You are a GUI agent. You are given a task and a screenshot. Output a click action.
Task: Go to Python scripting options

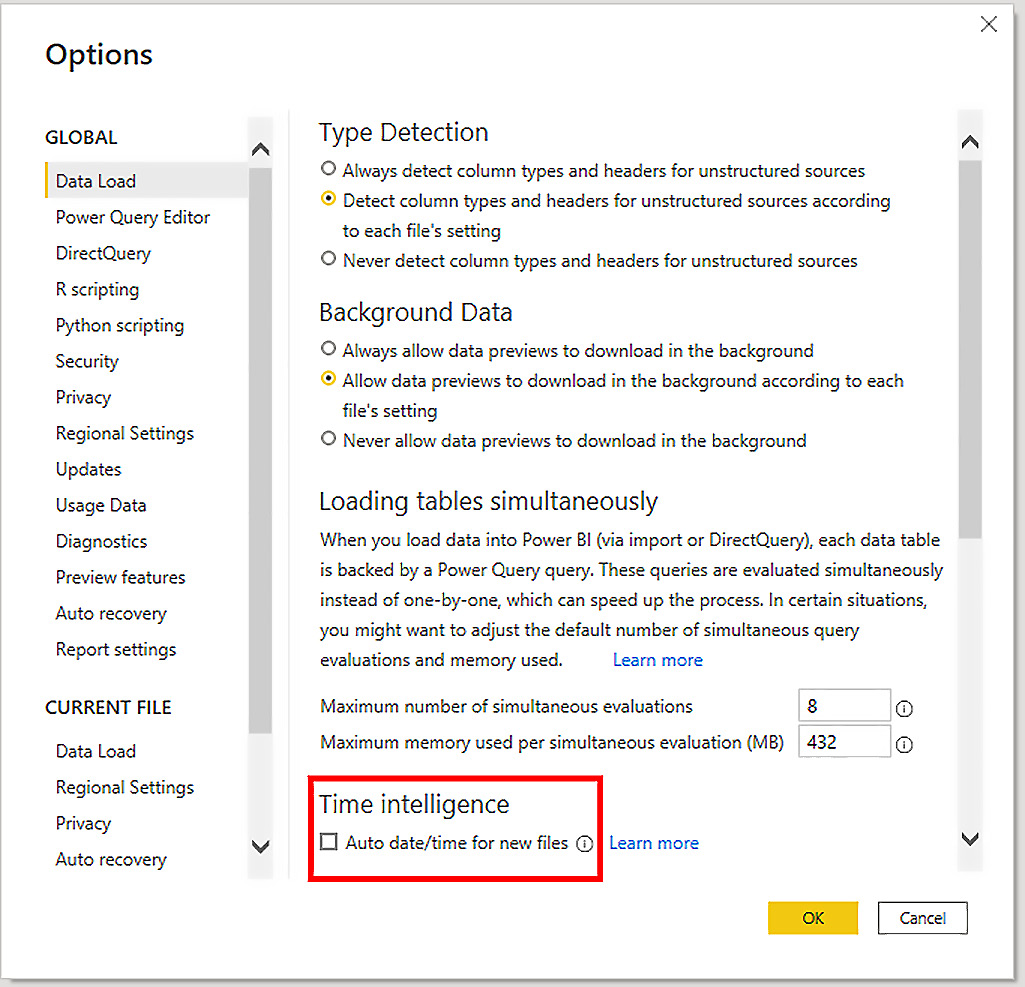[120, 325]
